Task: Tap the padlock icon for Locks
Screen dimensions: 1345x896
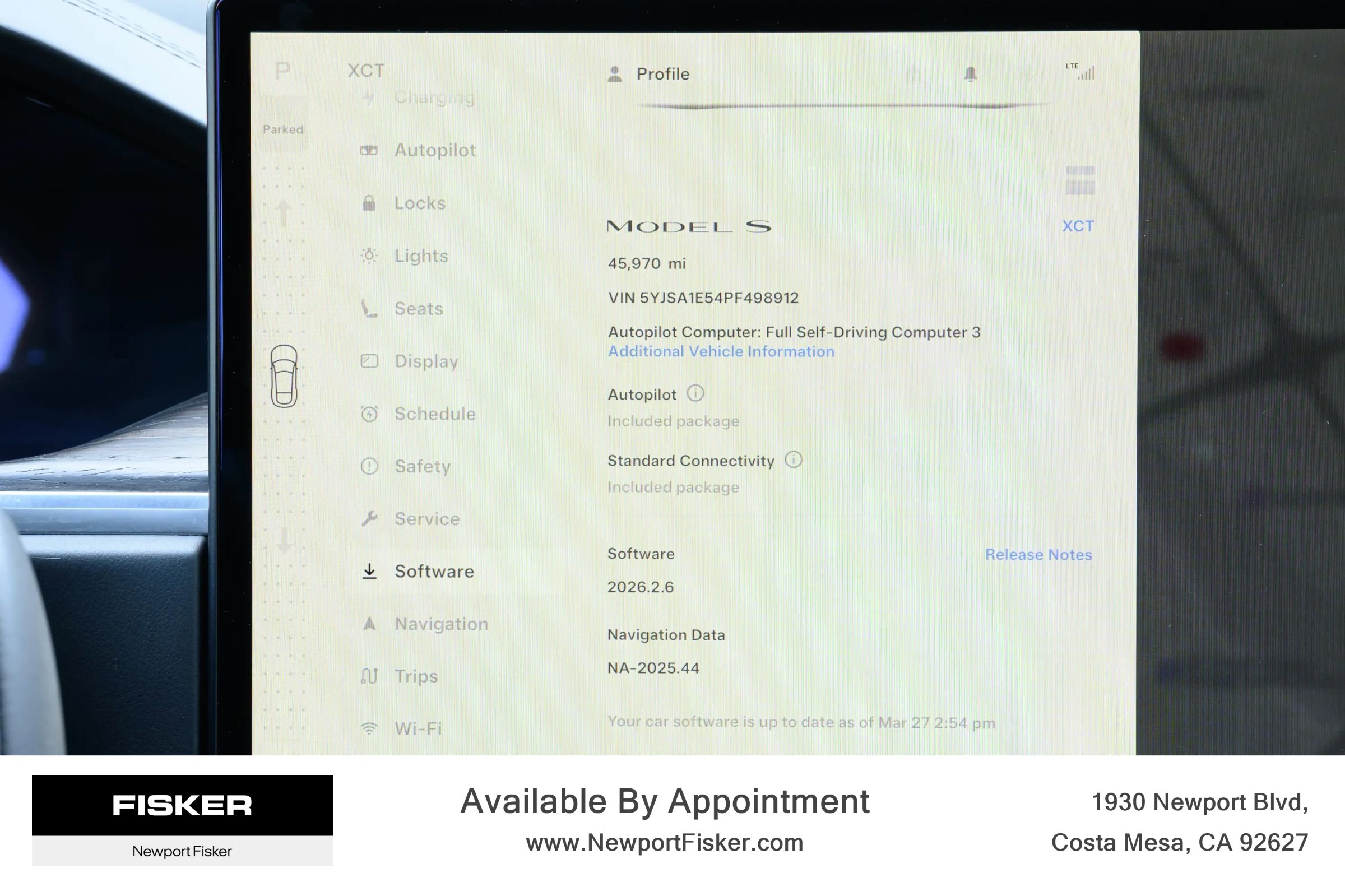Action: [x=369, y=203]
